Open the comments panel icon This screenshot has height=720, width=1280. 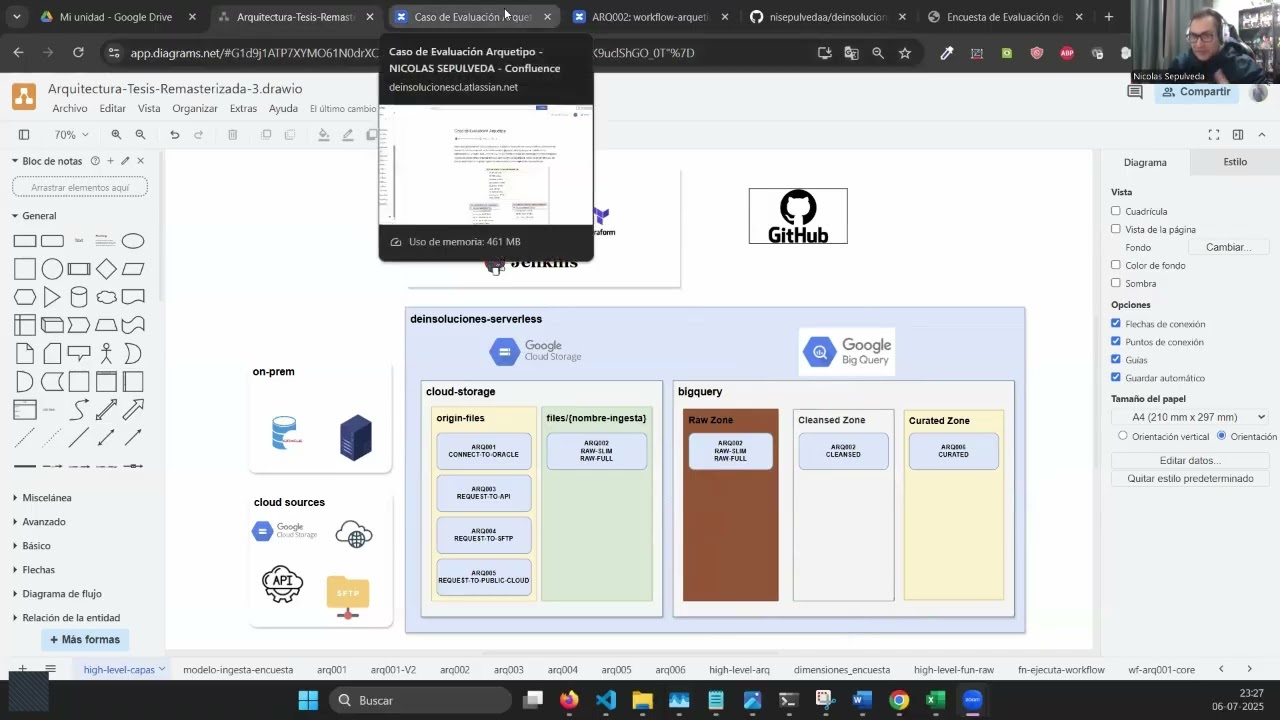pyautogui.click(x=1135, y=92)
